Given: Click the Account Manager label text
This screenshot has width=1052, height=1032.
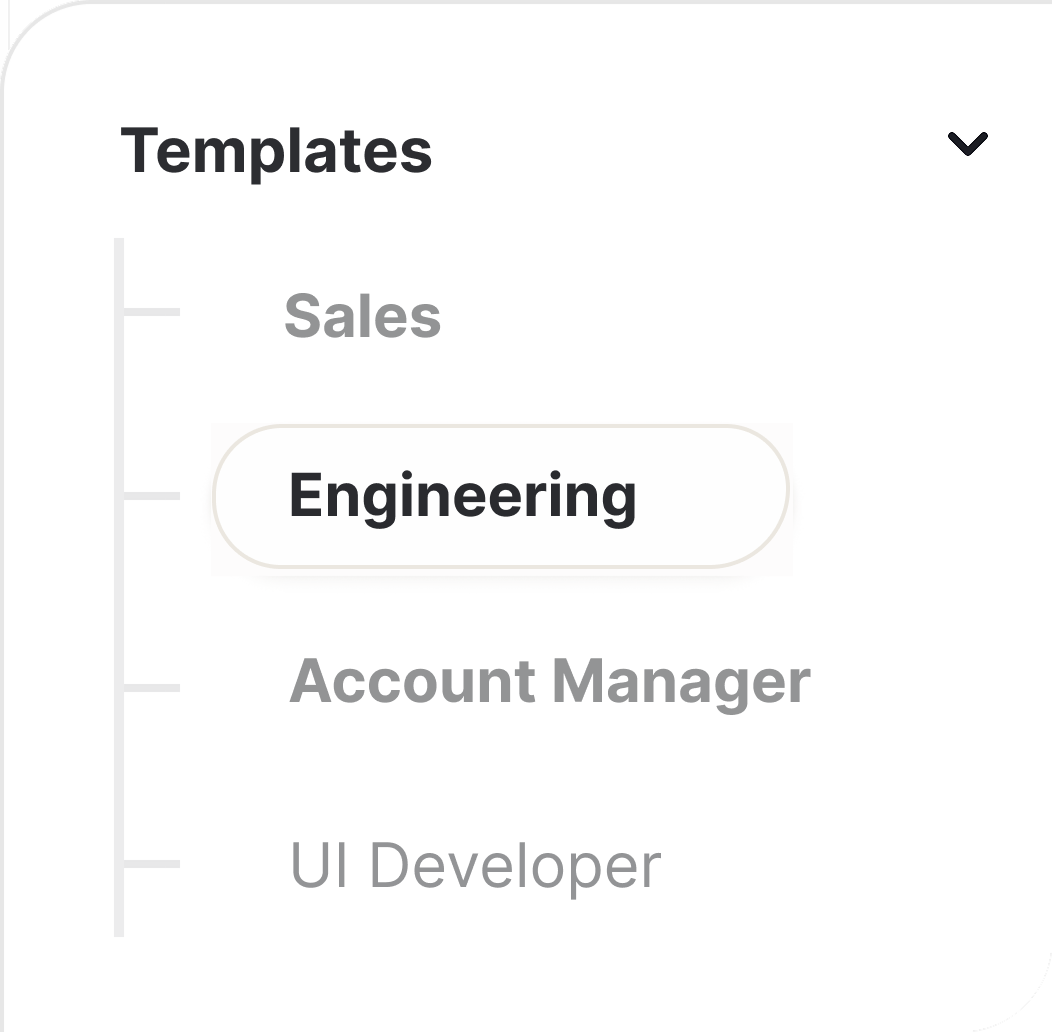Looking at the screenshot, I should [x=550, y=682].
